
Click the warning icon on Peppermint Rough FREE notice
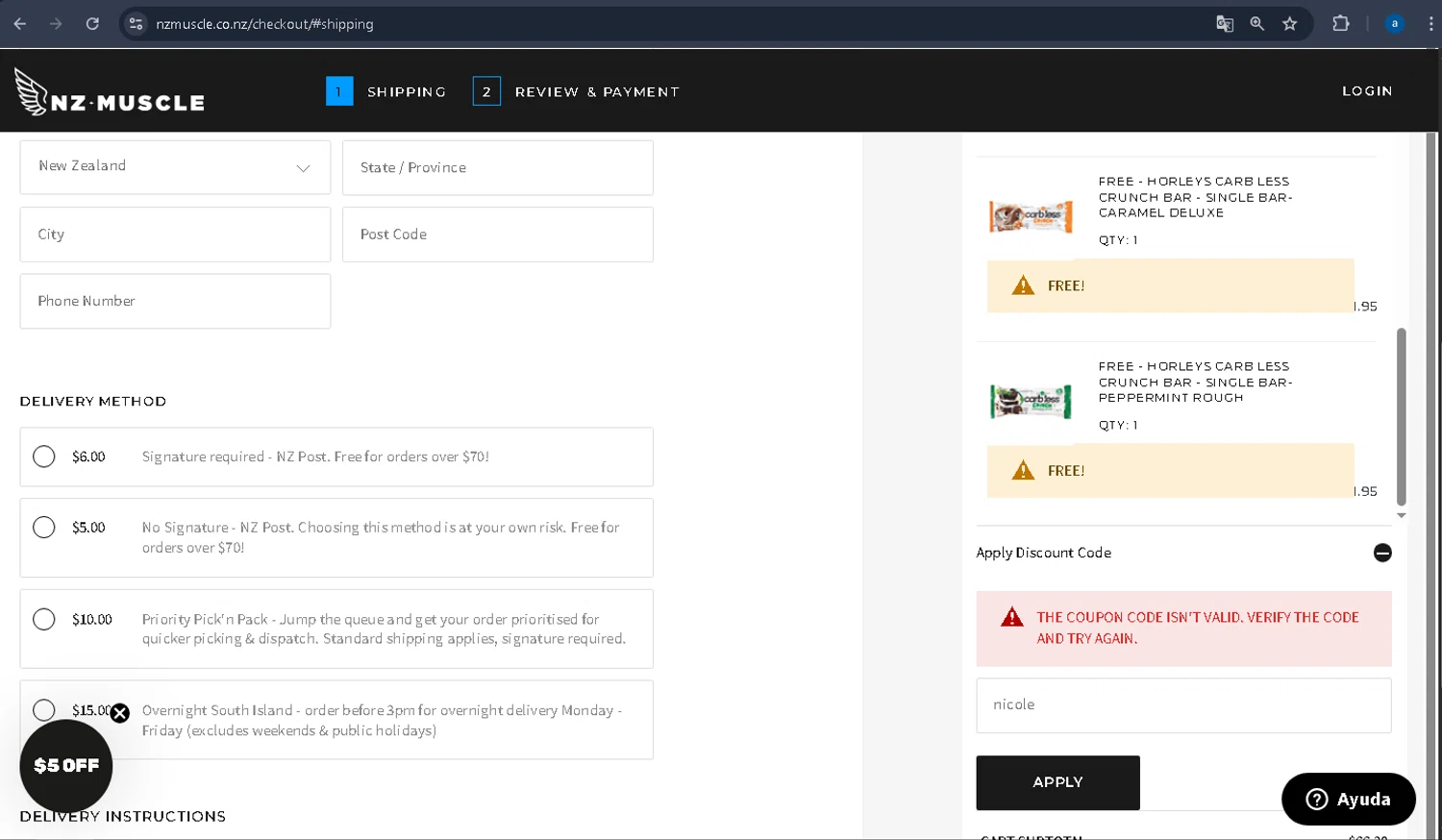1023,470
